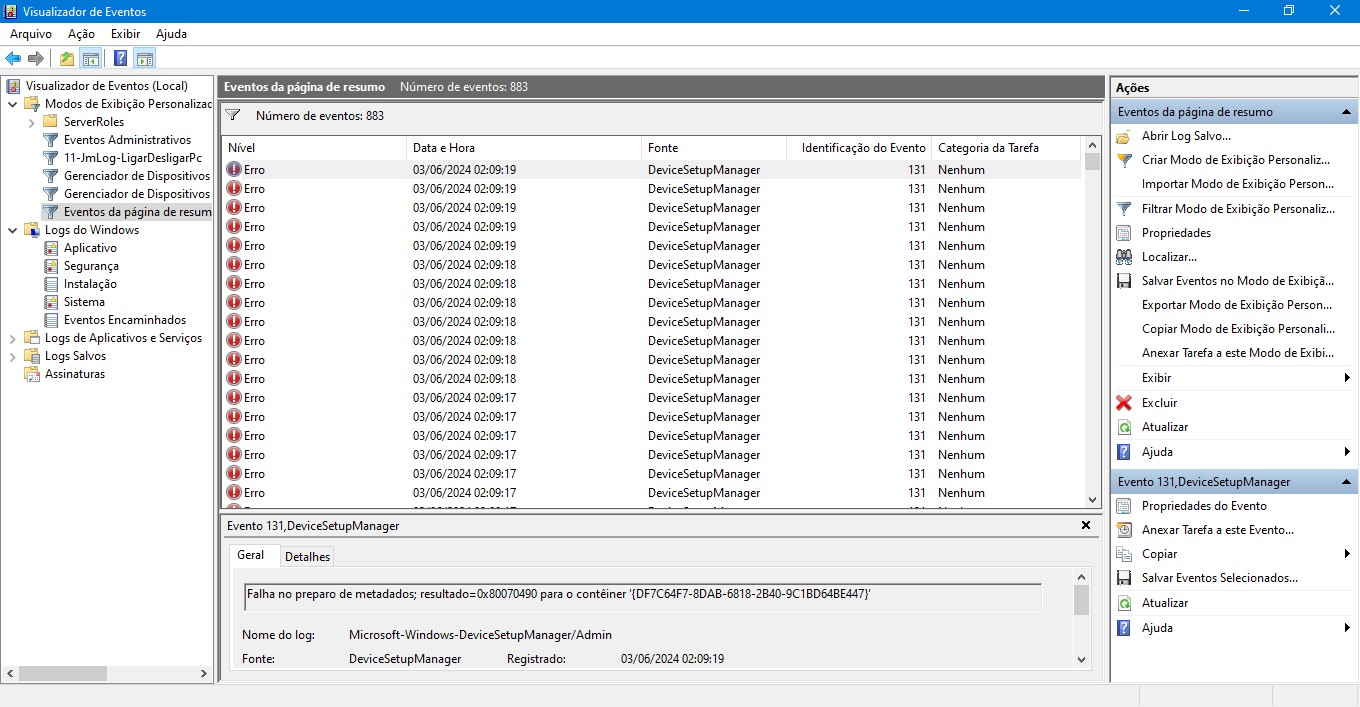Select Eventos Encaminhados in the tree

[x=125, y=320]
